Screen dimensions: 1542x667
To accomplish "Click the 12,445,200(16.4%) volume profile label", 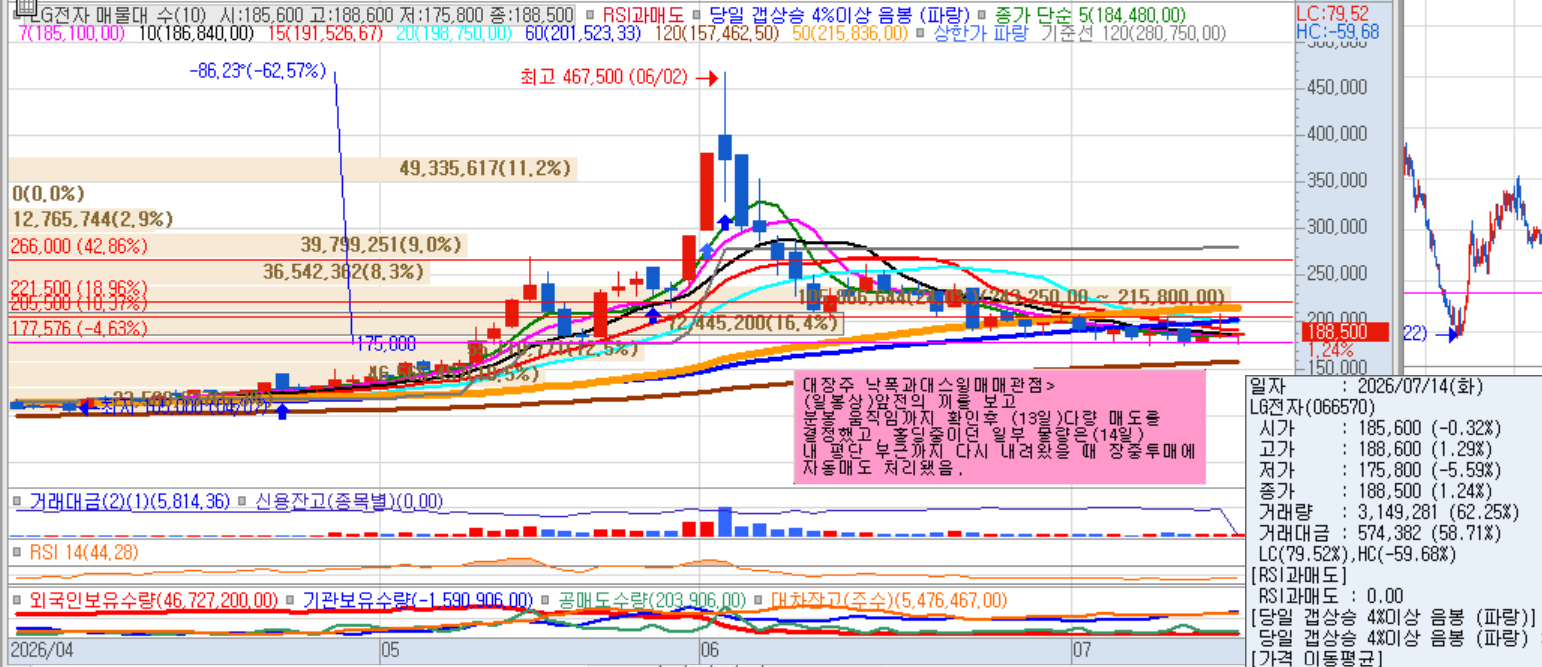I will pos(751,322).
